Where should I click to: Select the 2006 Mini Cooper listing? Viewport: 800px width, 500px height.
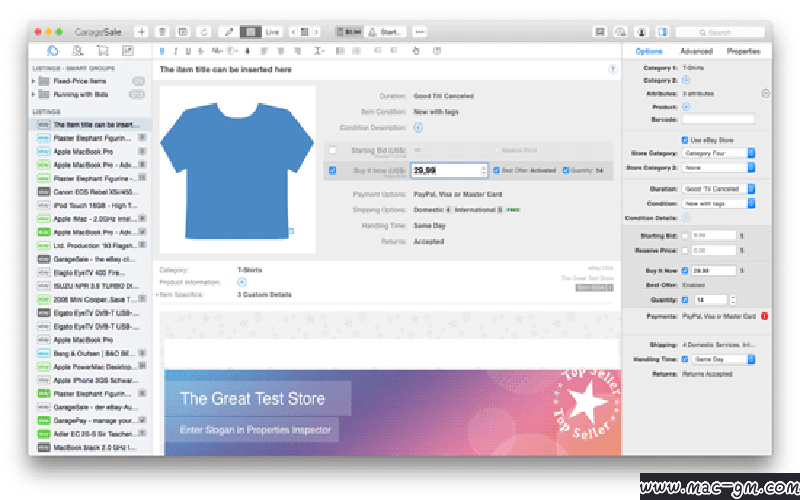pos(92,299)
